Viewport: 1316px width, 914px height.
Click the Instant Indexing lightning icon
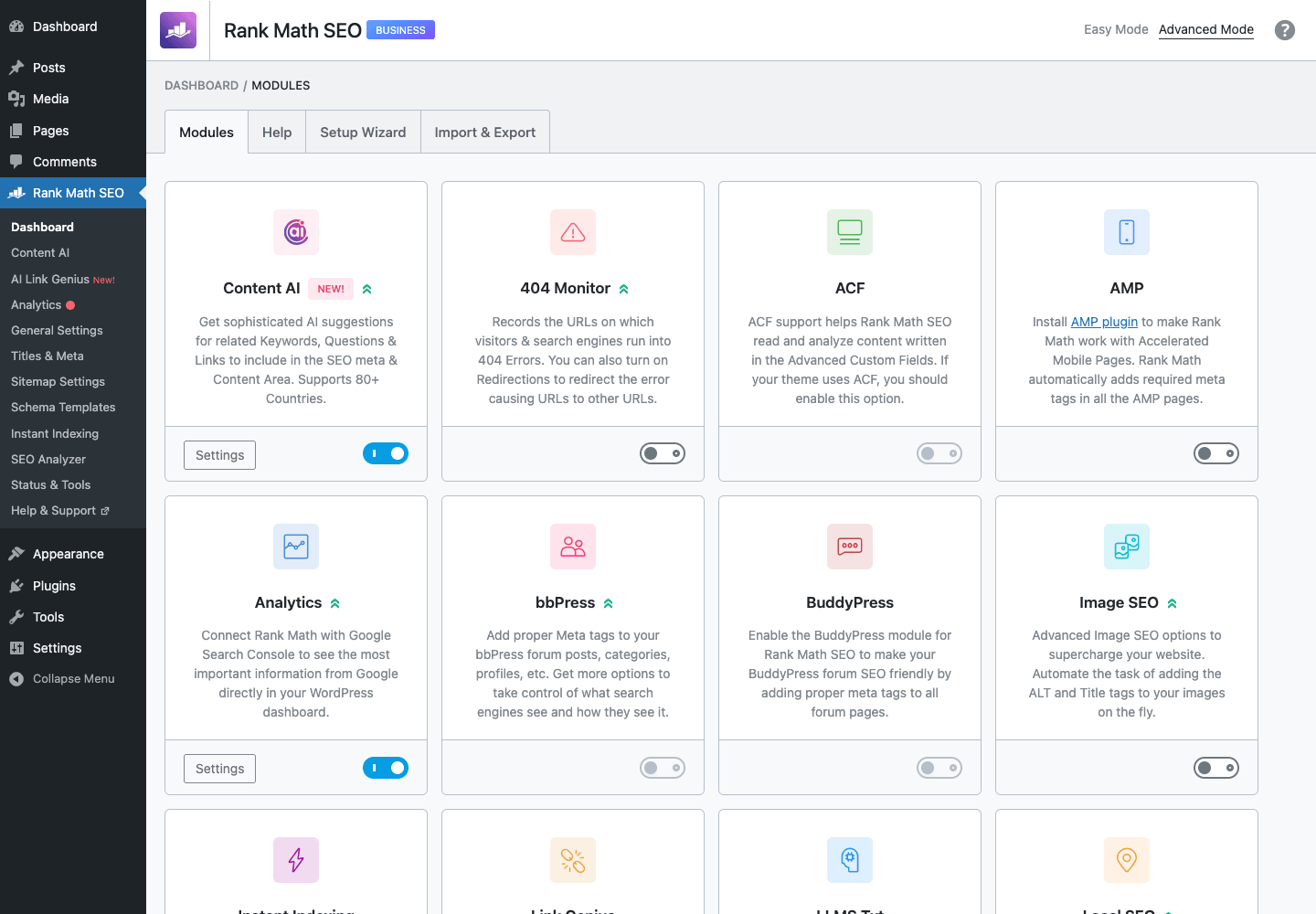pyautogui.click(x=296, y=860)
